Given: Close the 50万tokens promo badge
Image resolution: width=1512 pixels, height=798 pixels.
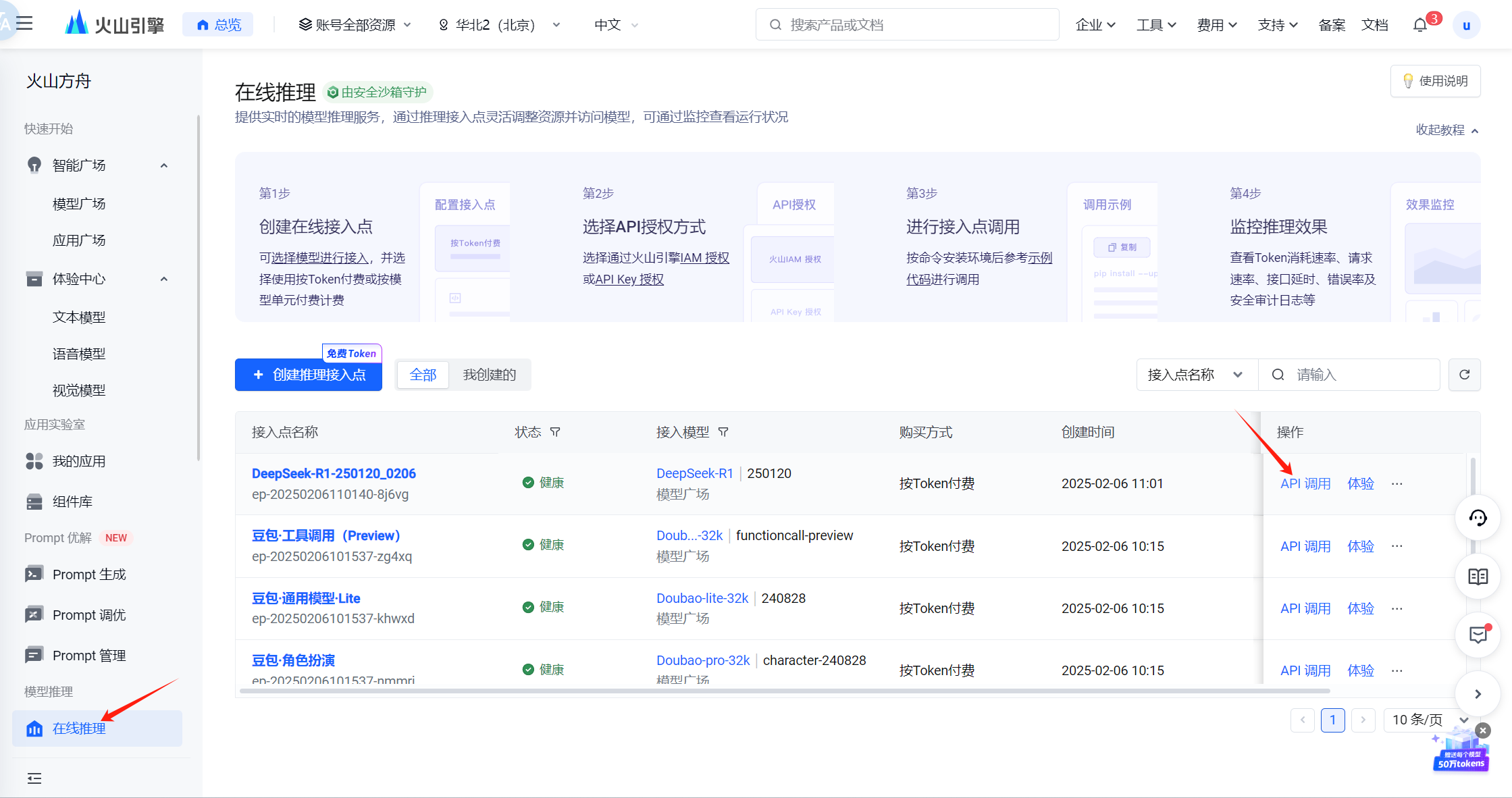Looking at the screenshot, I should tap(1483, 730).
